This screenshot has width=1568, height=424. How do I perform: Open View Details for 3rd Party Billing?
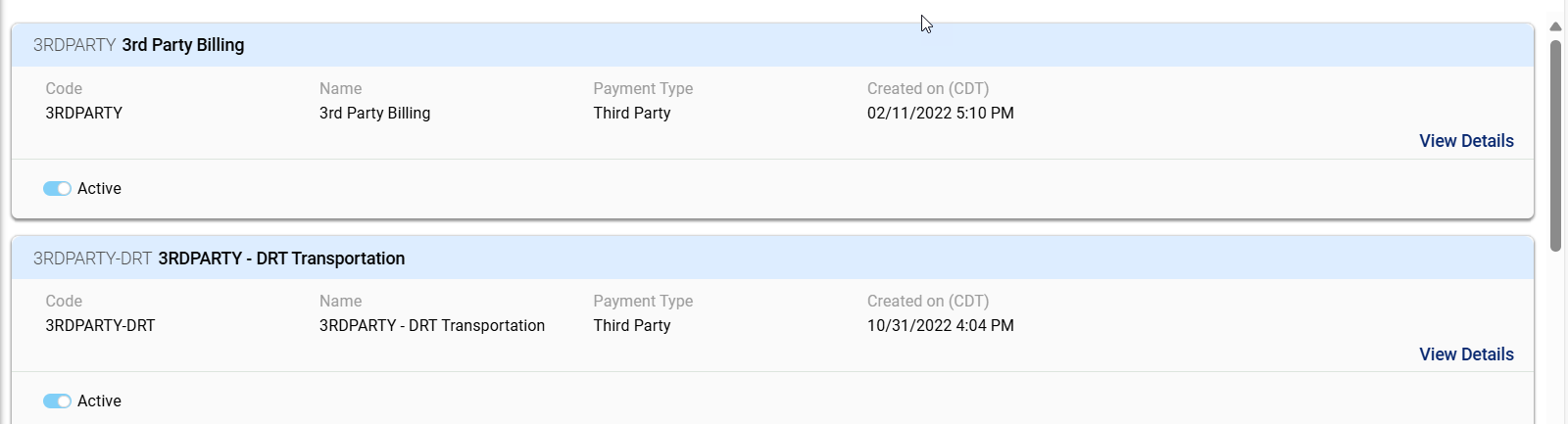click(x=1466, y=141)
